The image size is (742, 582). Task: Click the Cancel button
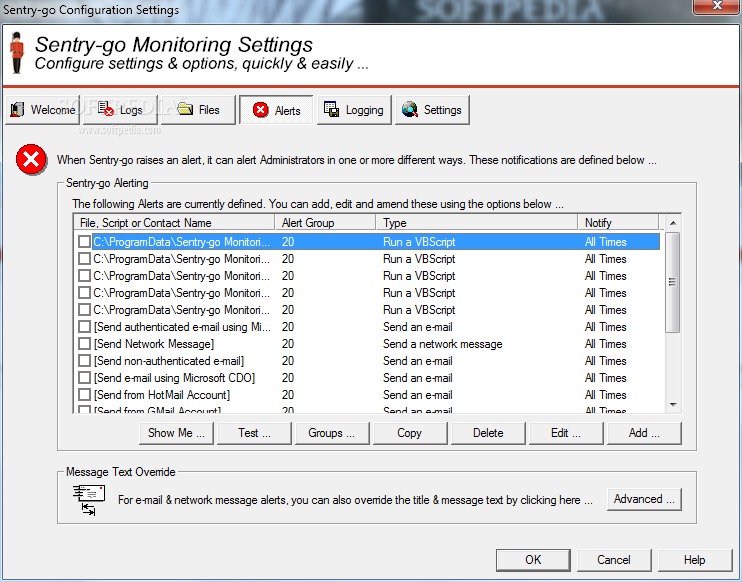614,560
